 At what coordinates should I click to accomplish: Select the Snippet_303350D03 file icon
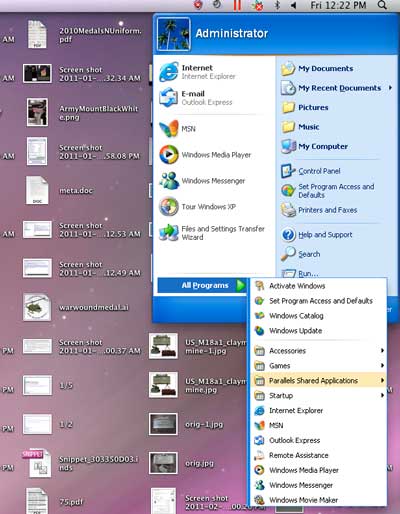tap(37, 463)
